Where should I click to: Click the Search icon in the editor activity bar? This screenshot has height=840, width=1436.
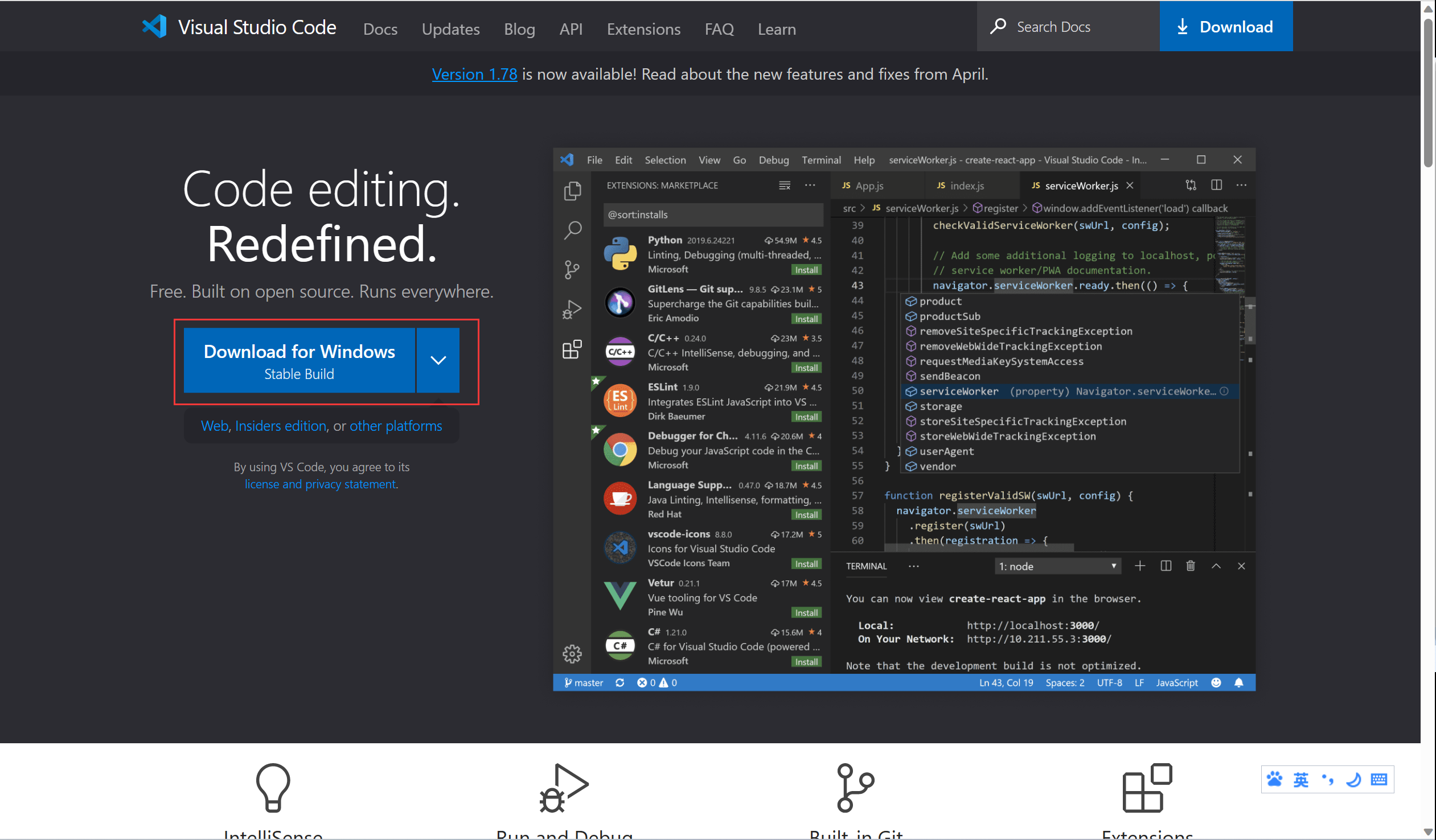(572, 230)
